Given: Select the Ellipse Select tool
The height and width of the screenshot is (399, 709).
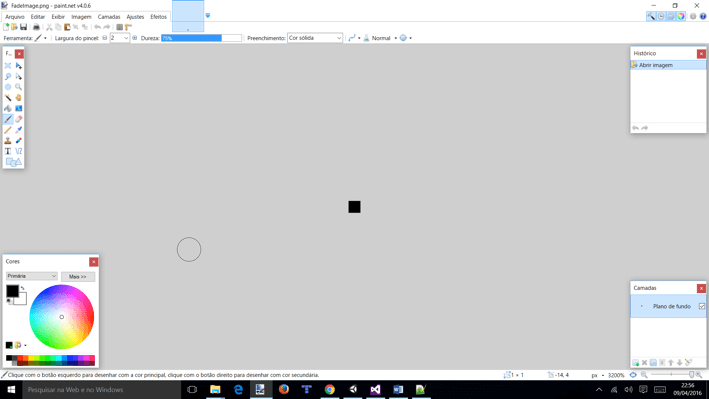Looking at the screenshot, I should coord(8,87).
